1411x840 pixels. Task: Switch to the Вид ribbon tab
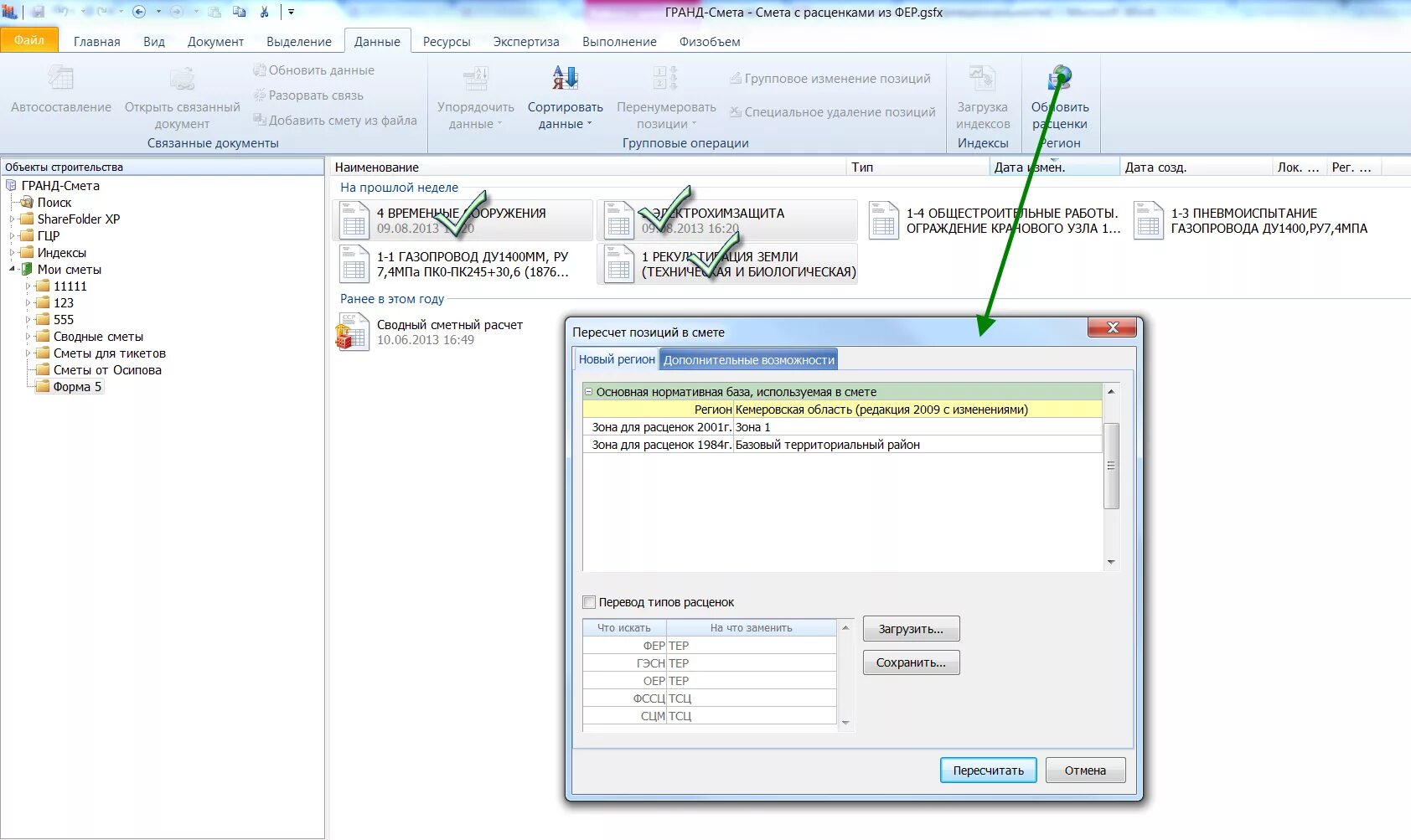(x=154, y=42)
